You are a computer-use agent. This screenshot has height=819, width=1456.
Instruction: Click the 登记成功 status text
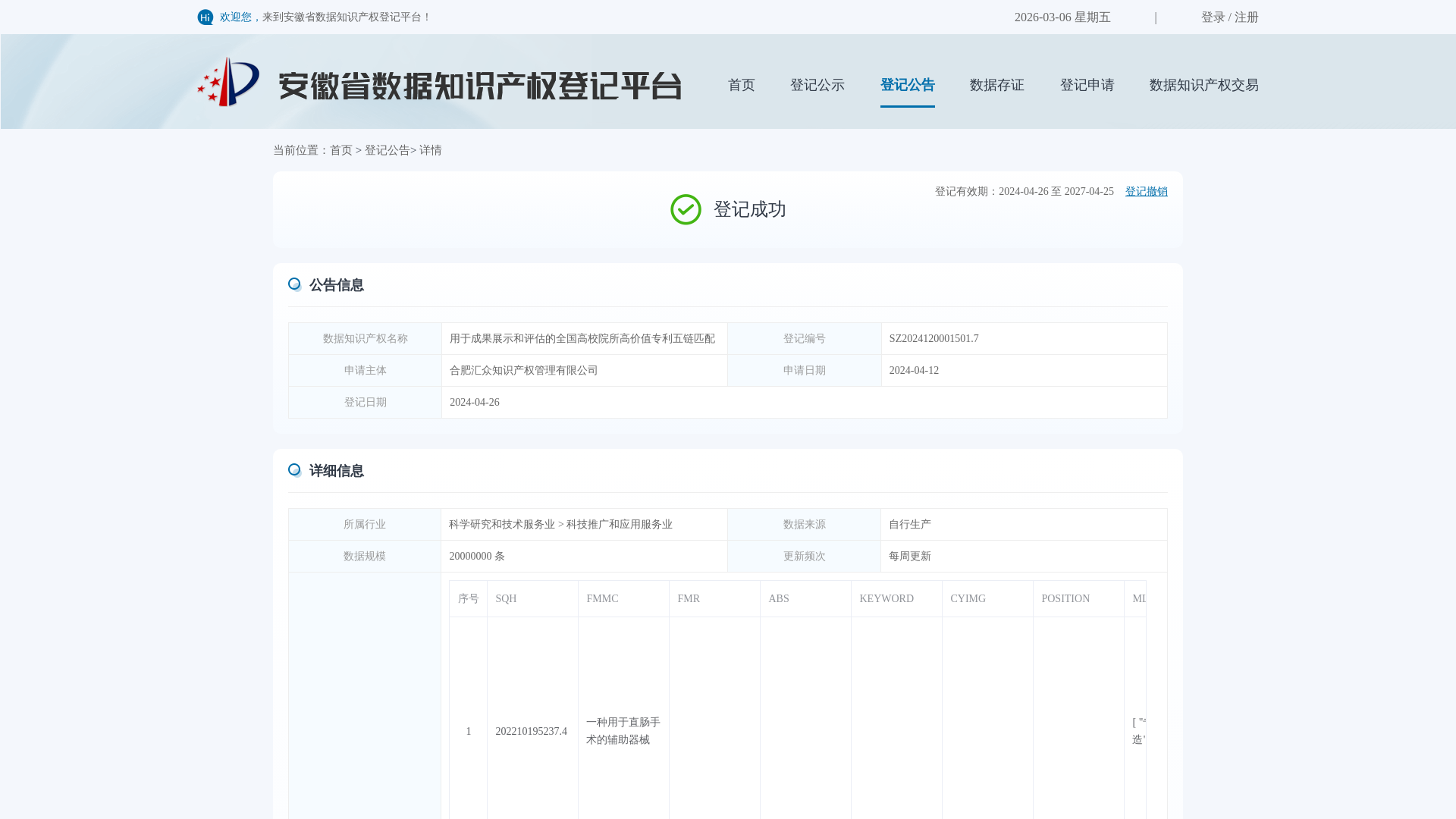click(x=749, y=209)
